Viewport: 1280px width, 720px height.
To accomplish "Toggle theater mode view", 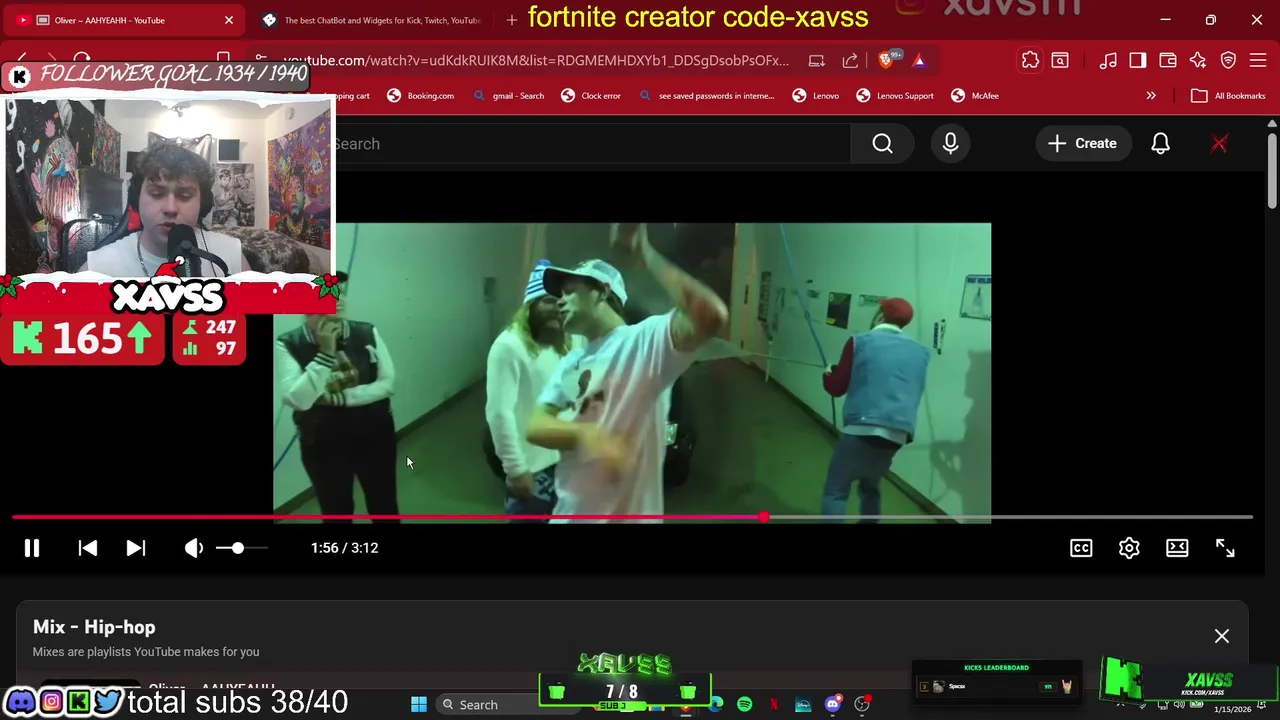I will [1177, 548].
